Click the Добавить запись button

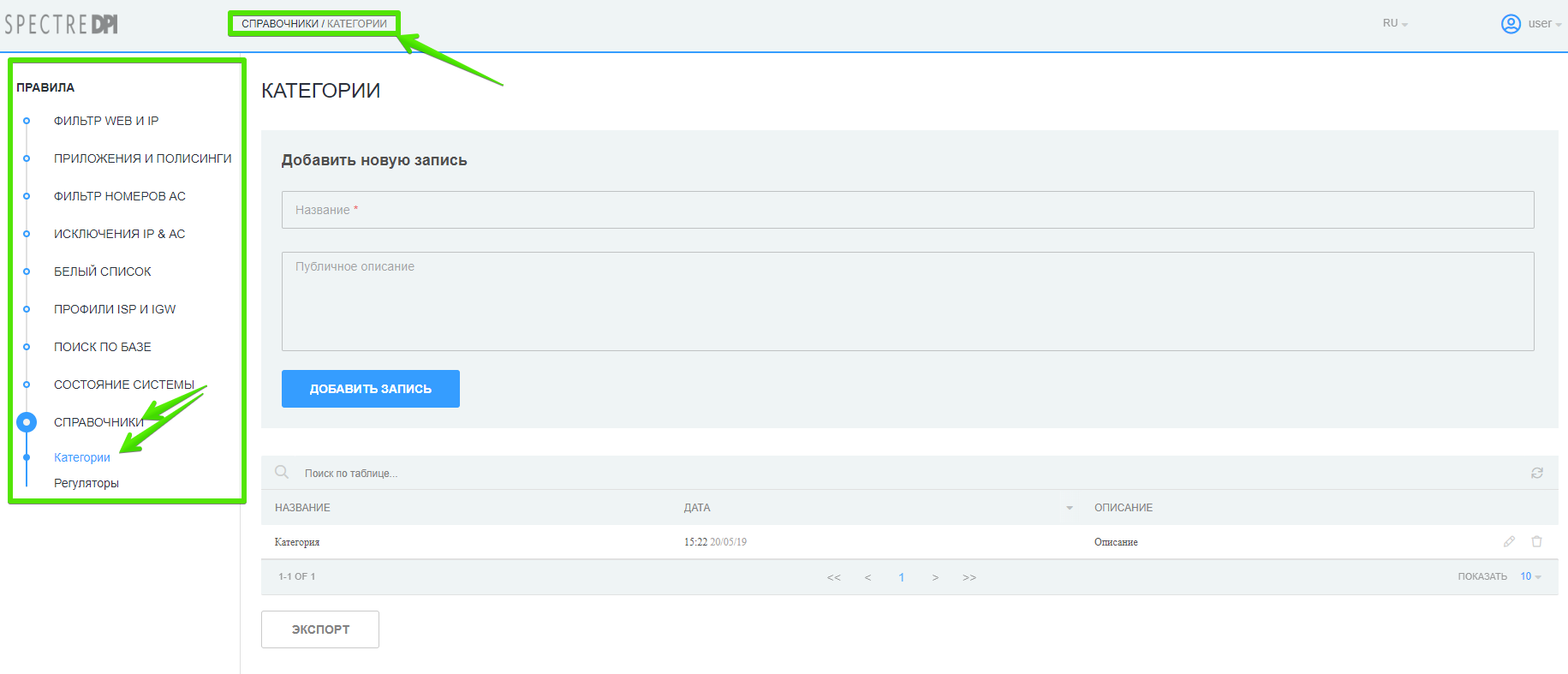click(x=370, y=389)
